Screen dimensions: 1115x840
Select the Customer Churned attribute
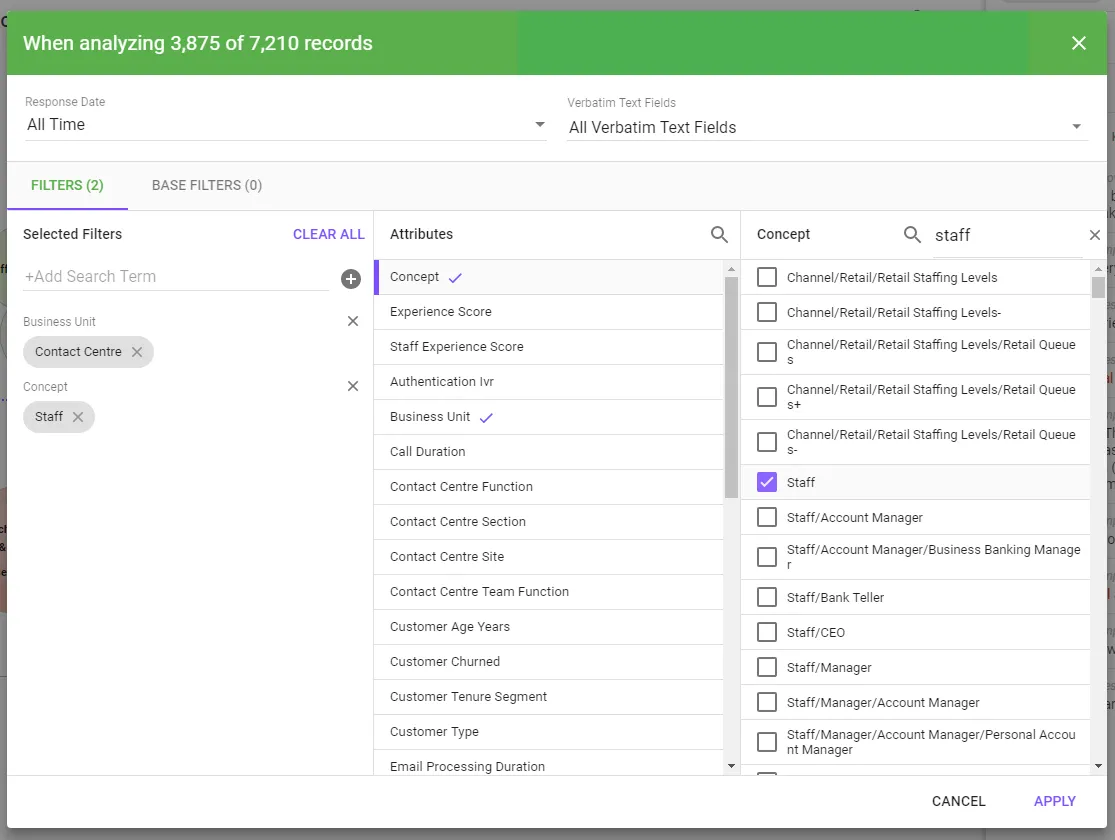548,661
